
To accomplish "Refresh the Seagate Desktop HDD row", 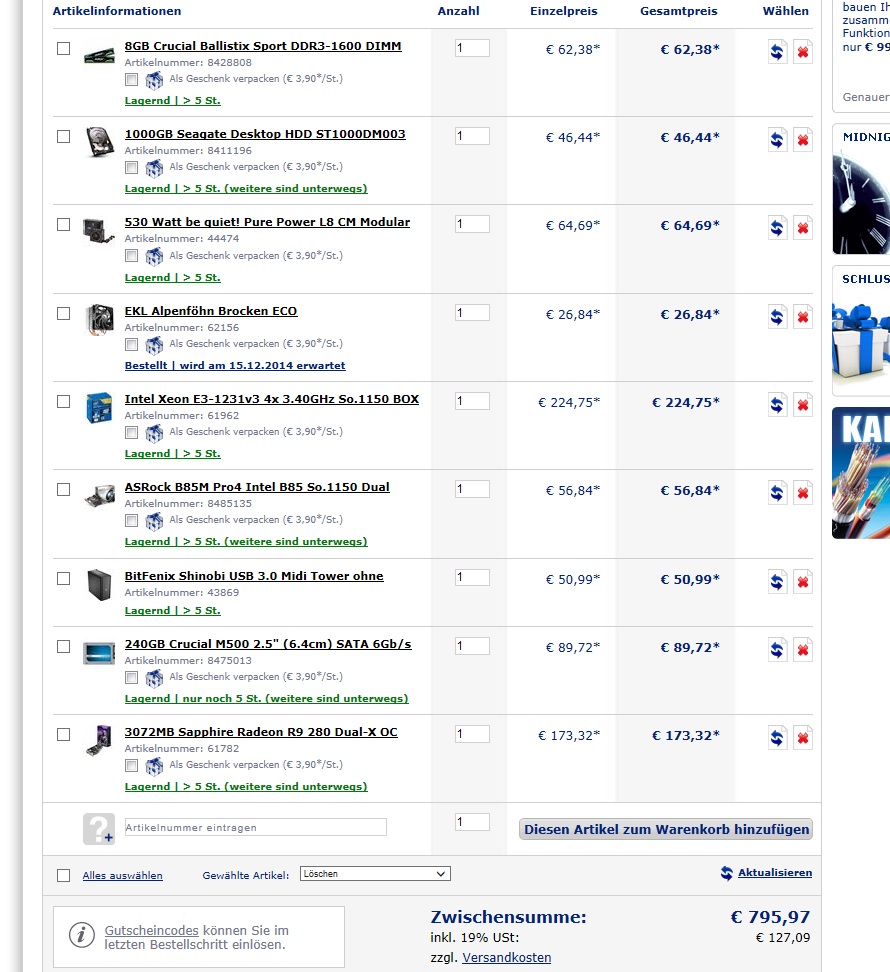I will pos(777,139).
